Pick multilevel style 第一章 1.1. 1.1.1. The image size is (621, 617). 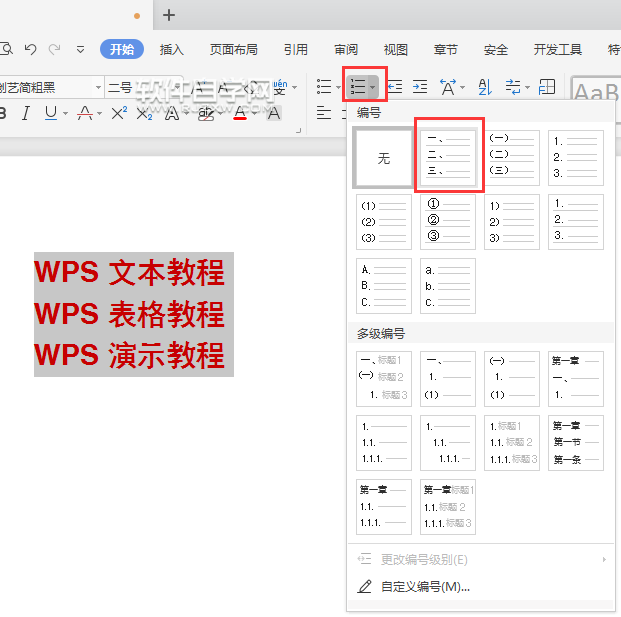point(384,507)
